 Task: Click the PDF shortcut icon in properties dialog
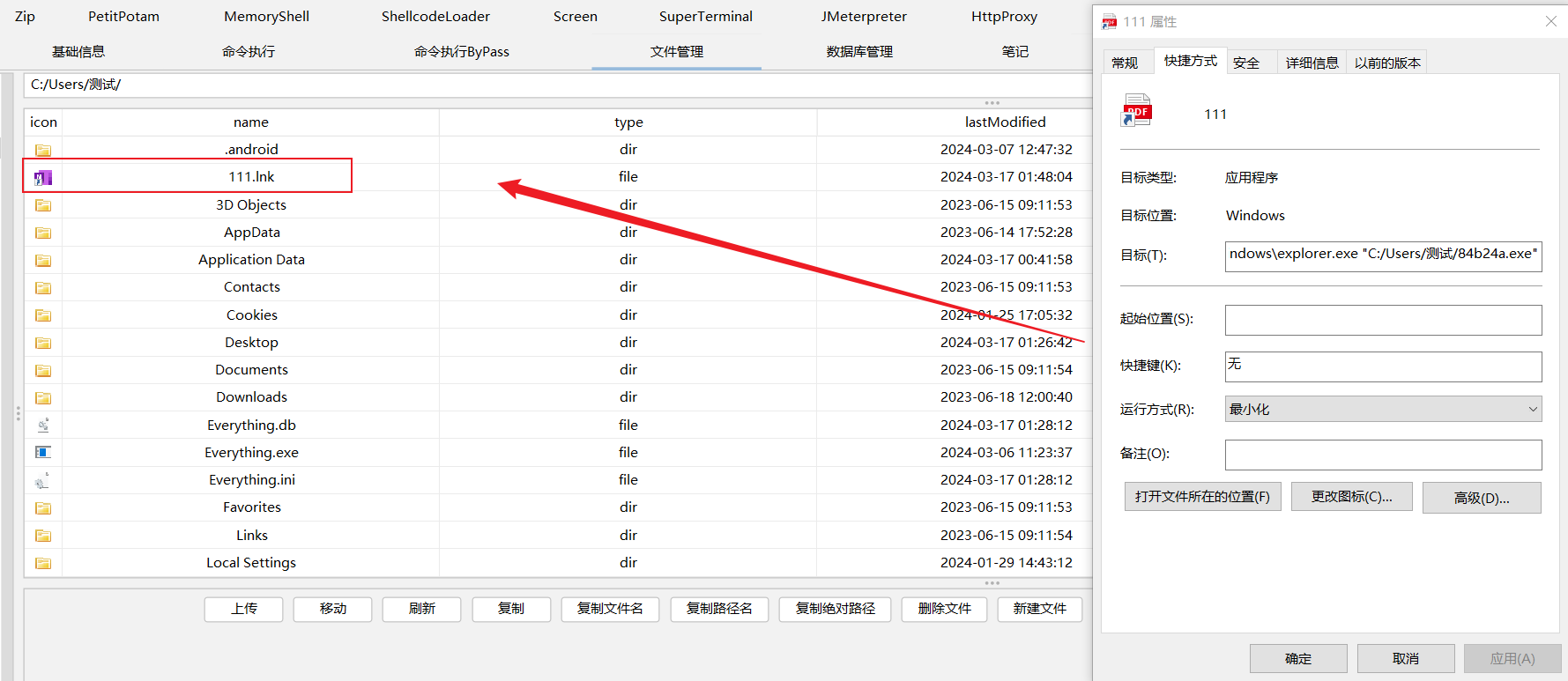1136,112
